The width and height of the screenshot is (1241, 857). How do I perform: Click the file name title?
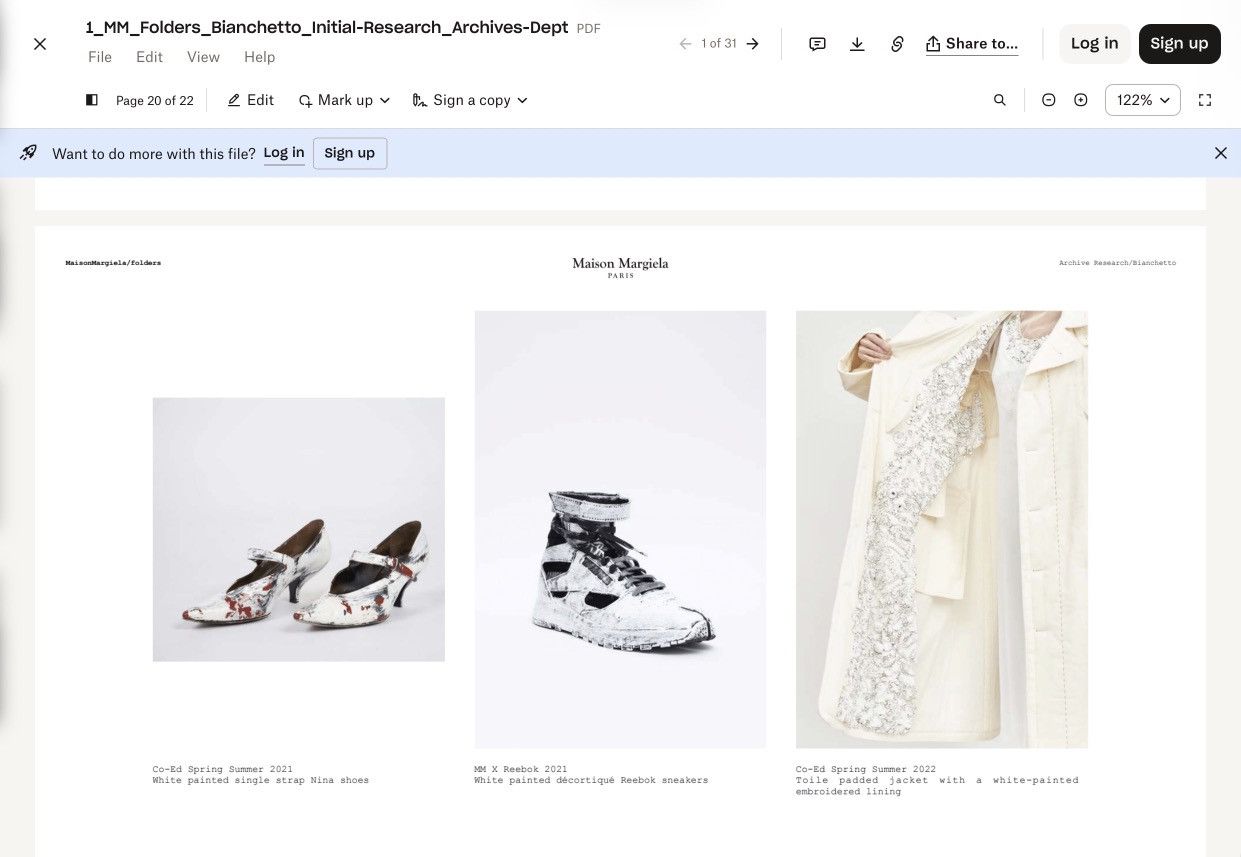point(327,28)
